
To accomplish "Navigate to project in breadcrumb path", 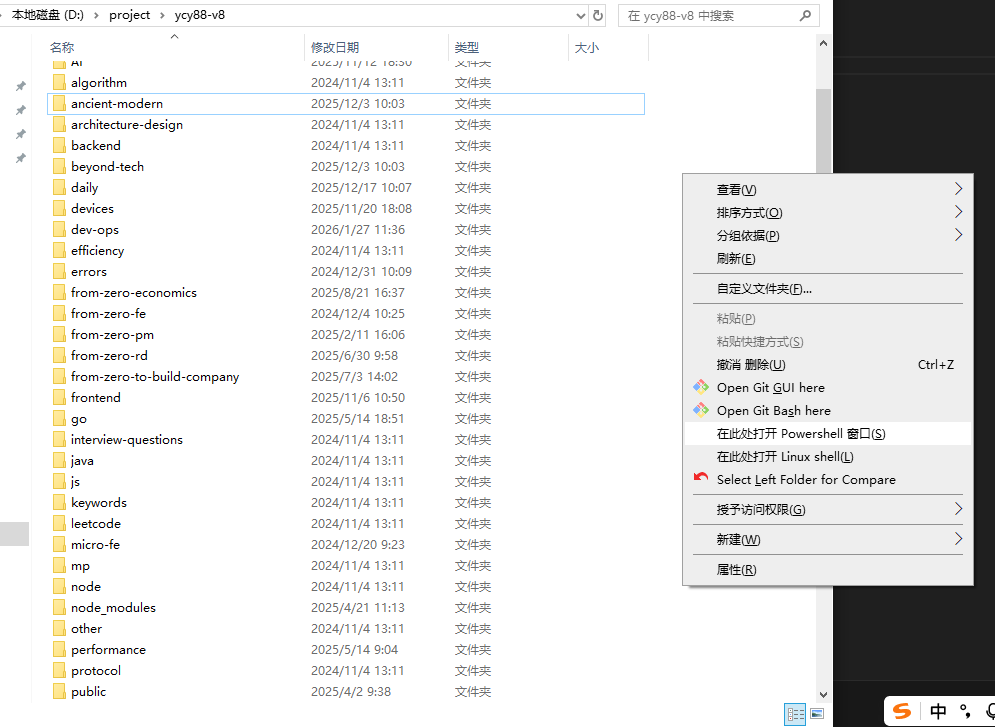I will [x=130, y=15].
